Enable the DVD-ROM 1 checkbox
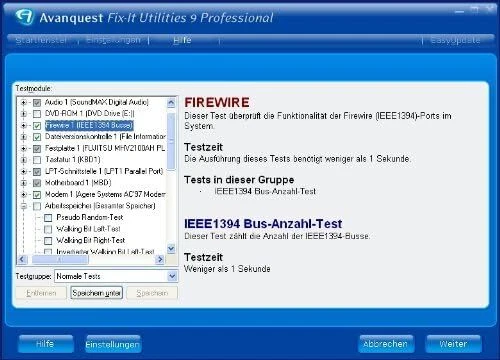This screenshot has width=500, height=360. (37, 114)
